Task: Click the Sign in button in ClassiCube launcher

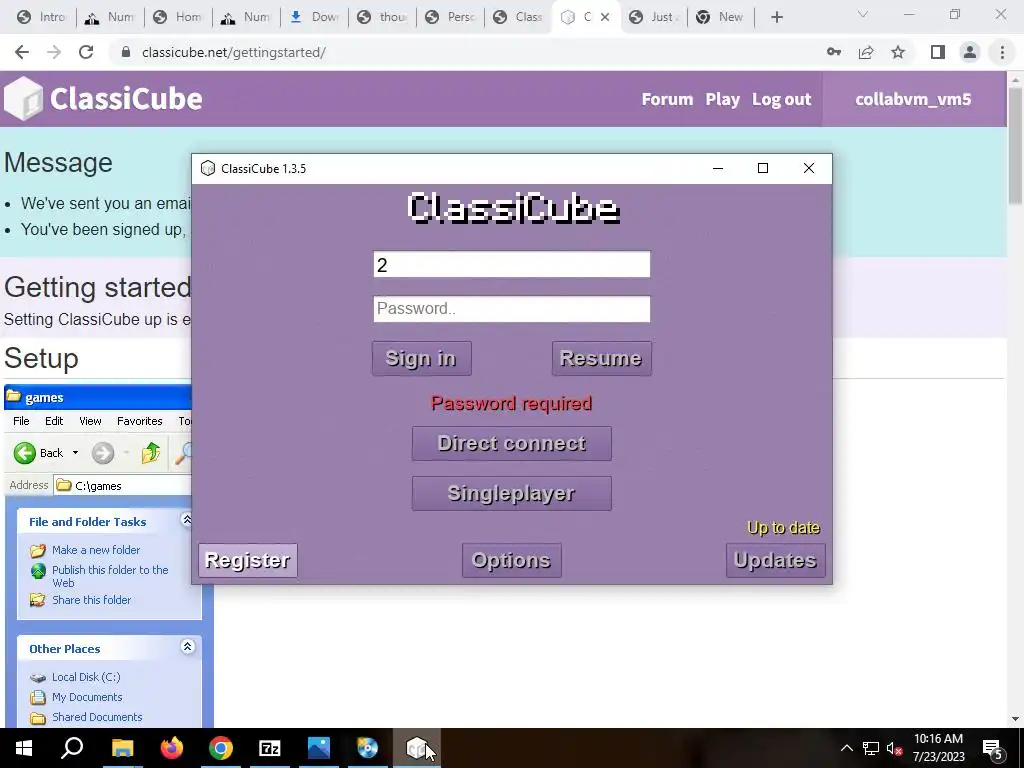Action: pos(421,358)
